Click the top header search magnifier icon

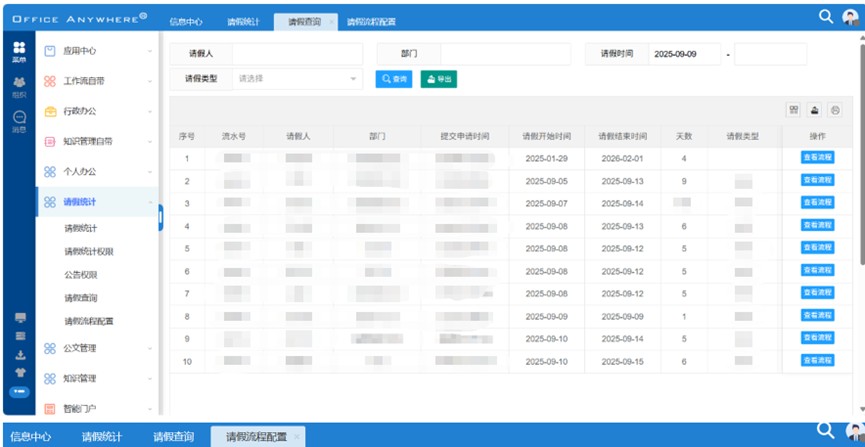pyautogui.click(x=825, y=17)
